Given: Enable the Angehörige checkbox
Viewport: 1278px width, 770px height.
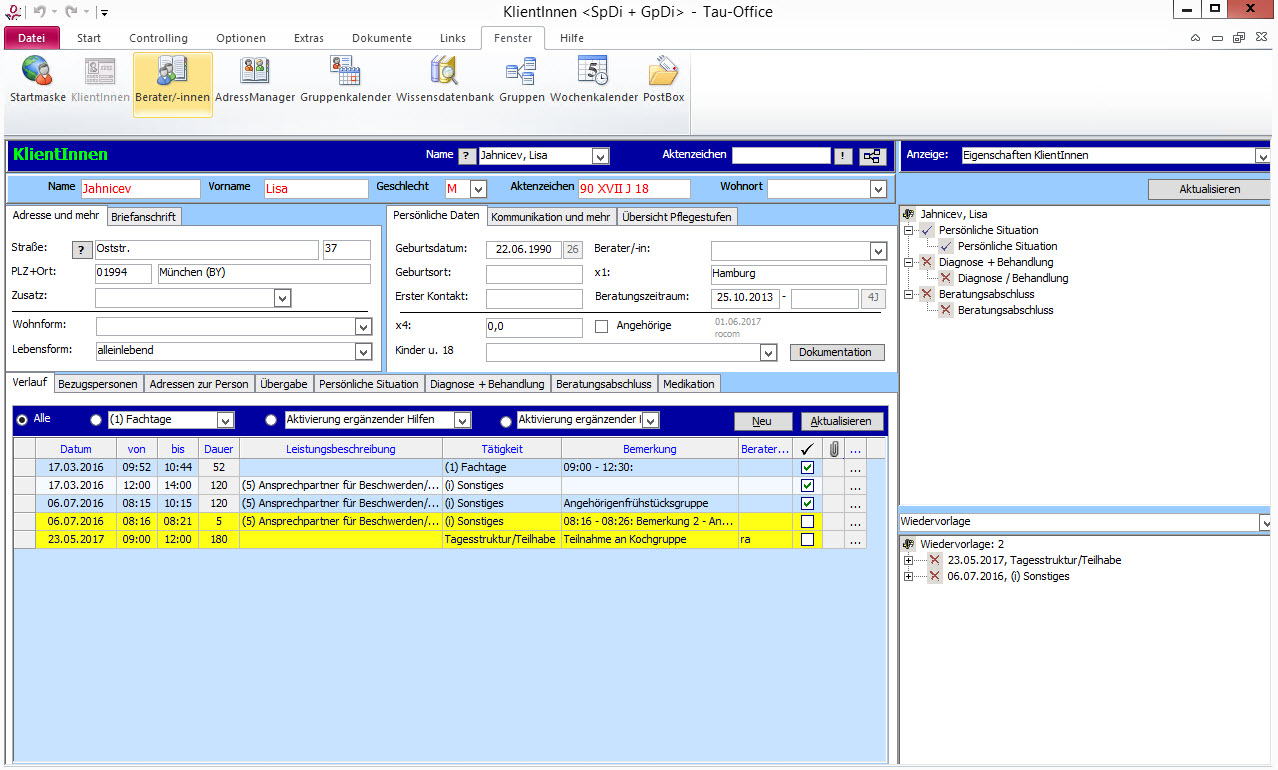Looking at the screenshot, I should pyautogui.click(x=602, y=326).
